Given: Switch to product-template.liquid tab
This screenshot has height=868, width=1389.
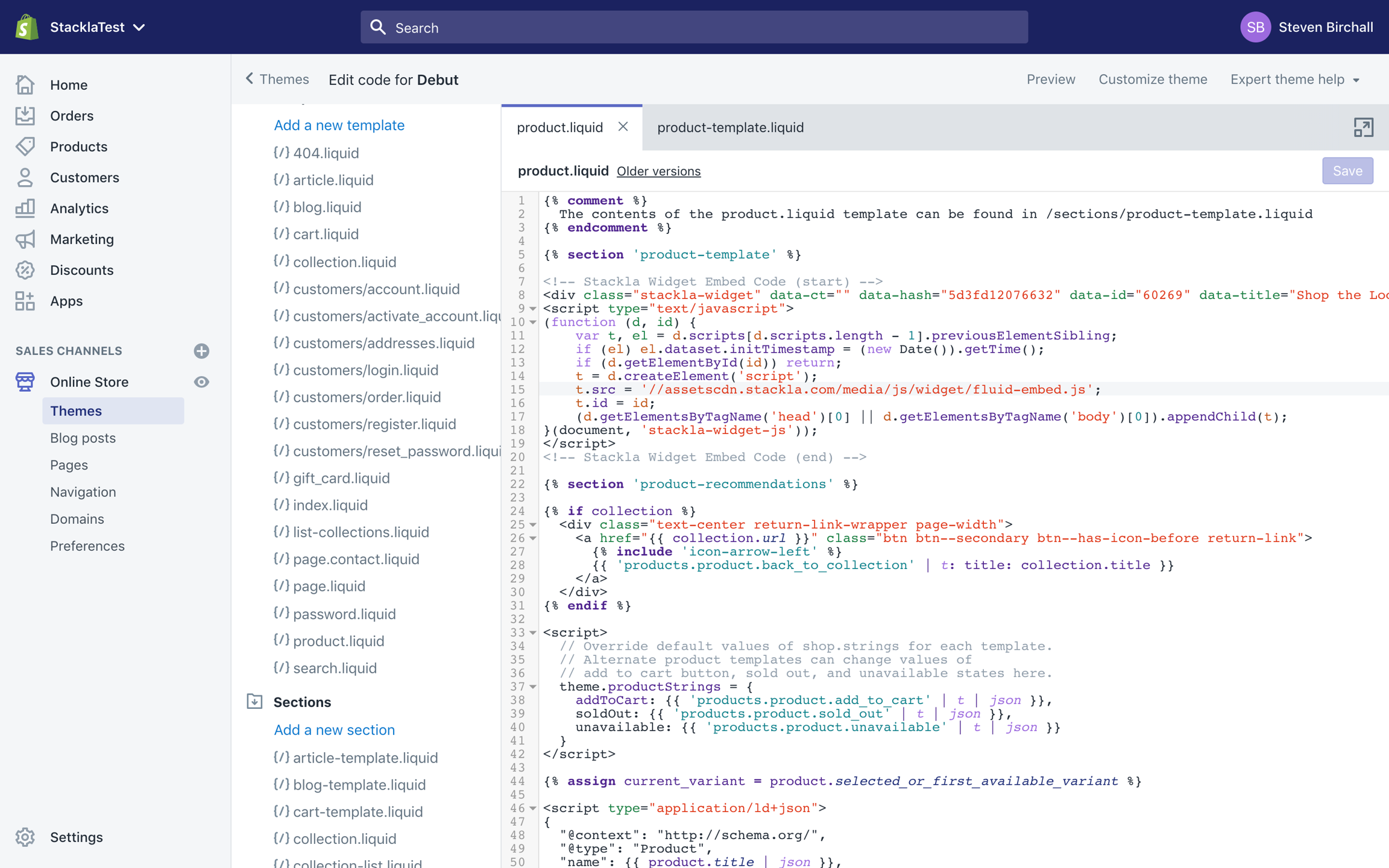Looking at the screenshot, I should click(x=730, y=127).
